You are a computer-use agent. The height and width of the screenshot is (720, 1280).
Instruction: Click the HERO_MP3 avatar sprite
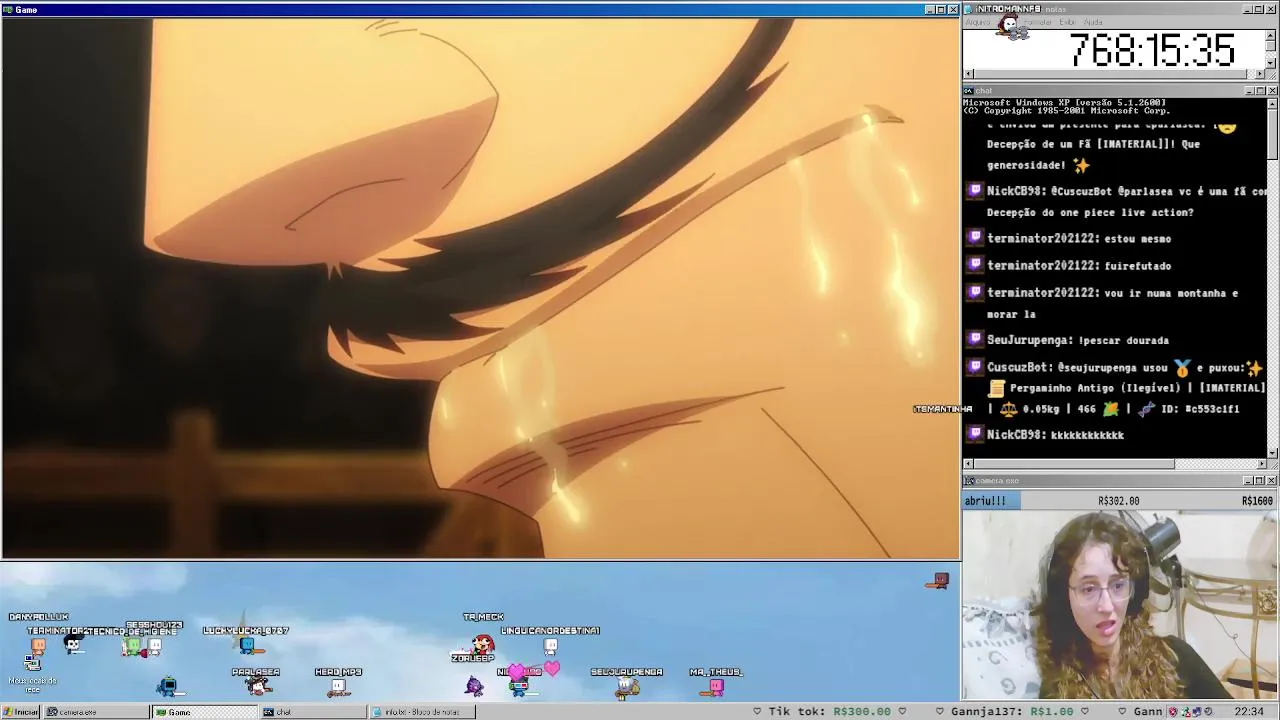pos(338,687)
